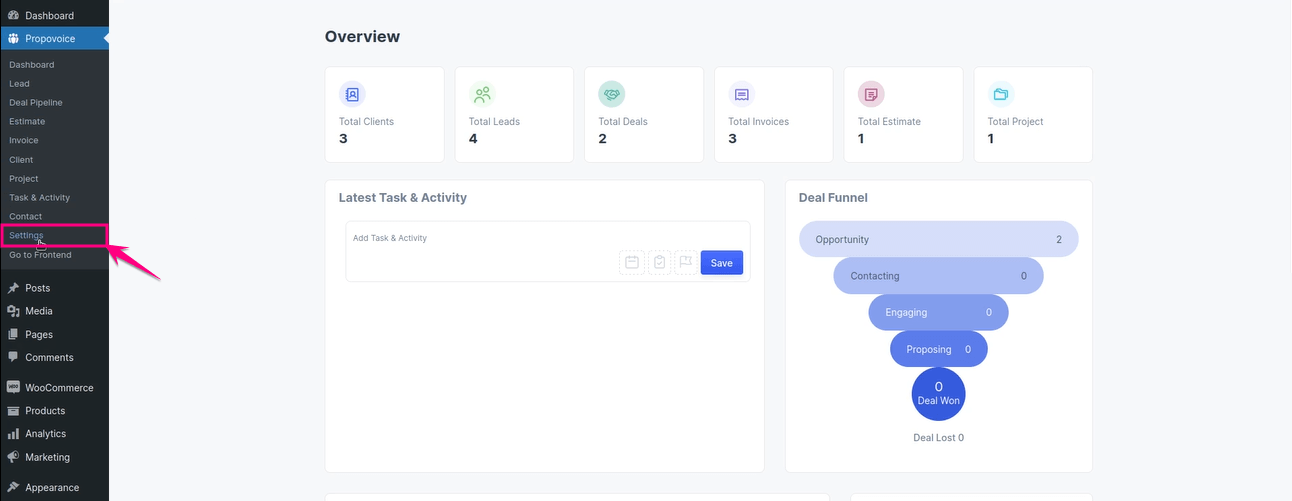
Task: Select the Proposing funnel stage
Action: click(x=939, y=349)
